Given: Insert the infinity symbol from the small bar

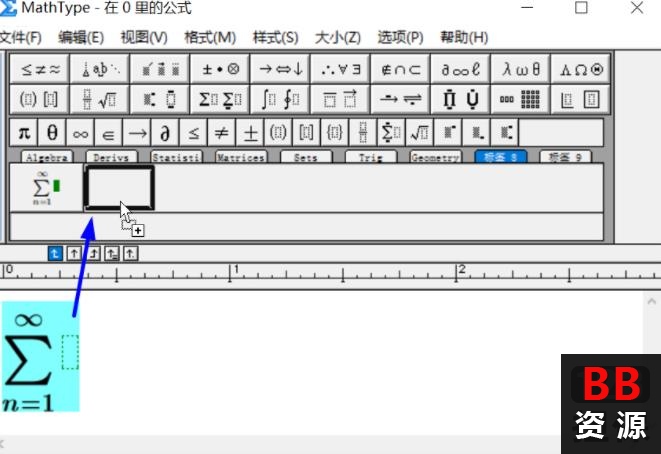Looking at the screenshot, I should pos(80,133).
